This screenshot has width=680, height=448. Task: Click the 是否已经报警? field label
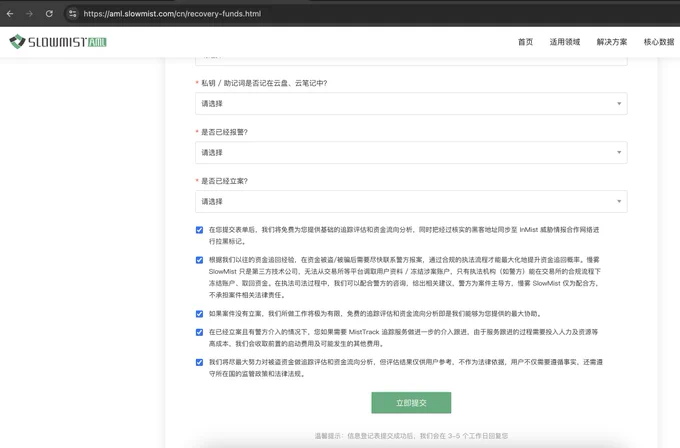click(224, 132)
